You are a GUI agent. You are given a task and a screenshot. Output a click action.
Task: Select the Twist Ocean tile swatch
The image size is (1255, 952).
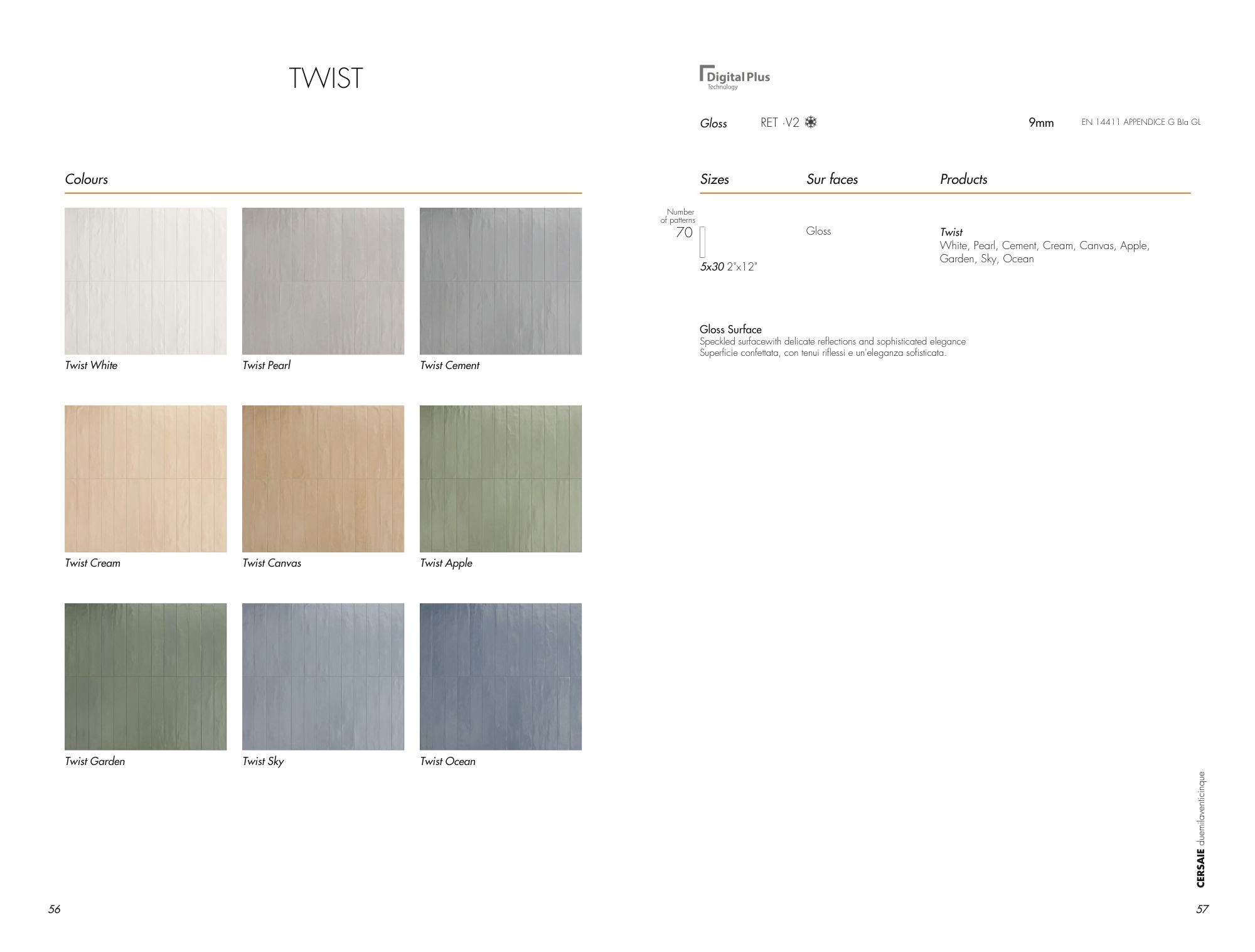(501, 677)
